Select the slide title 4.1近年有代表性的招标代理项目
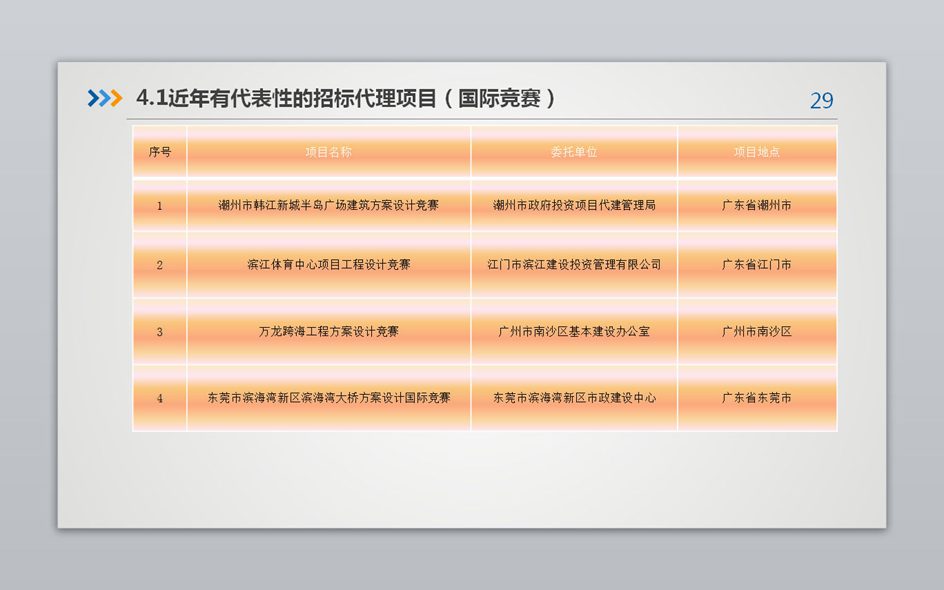The width and height of the screenshot is (944, 590). pyautogui.click(x=345, y=98)
